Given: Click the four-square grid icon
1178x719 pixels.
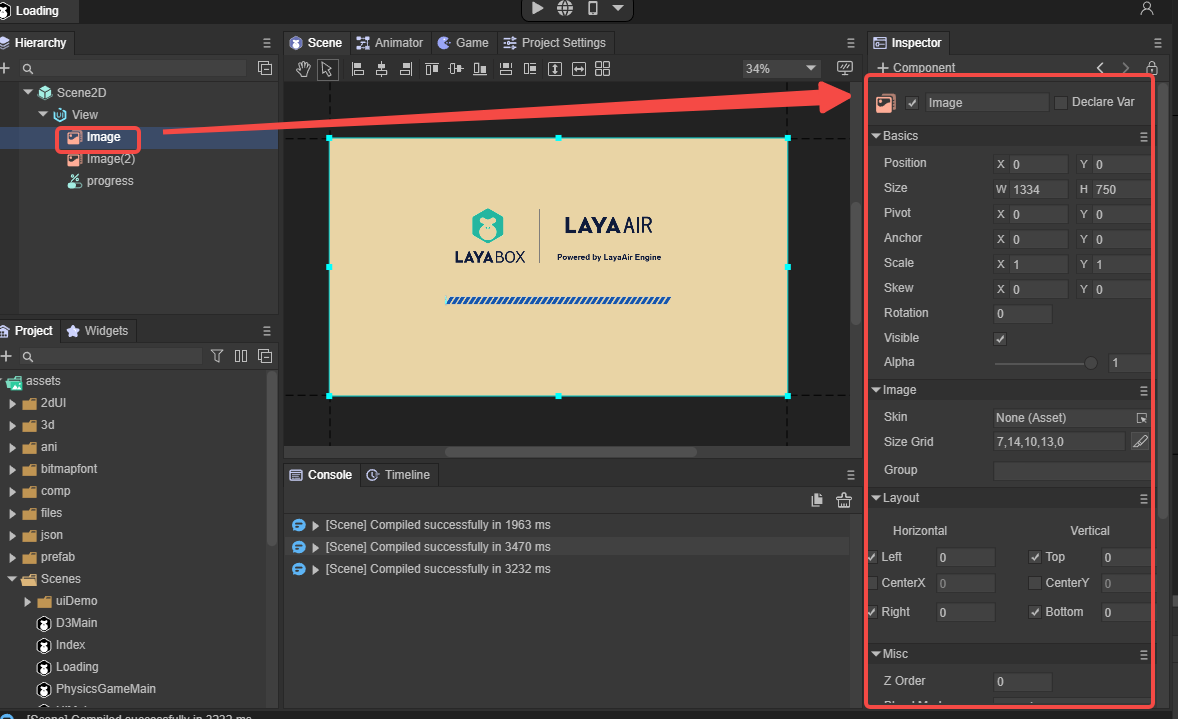Looking at the screenshot, I should pos(603,69).
